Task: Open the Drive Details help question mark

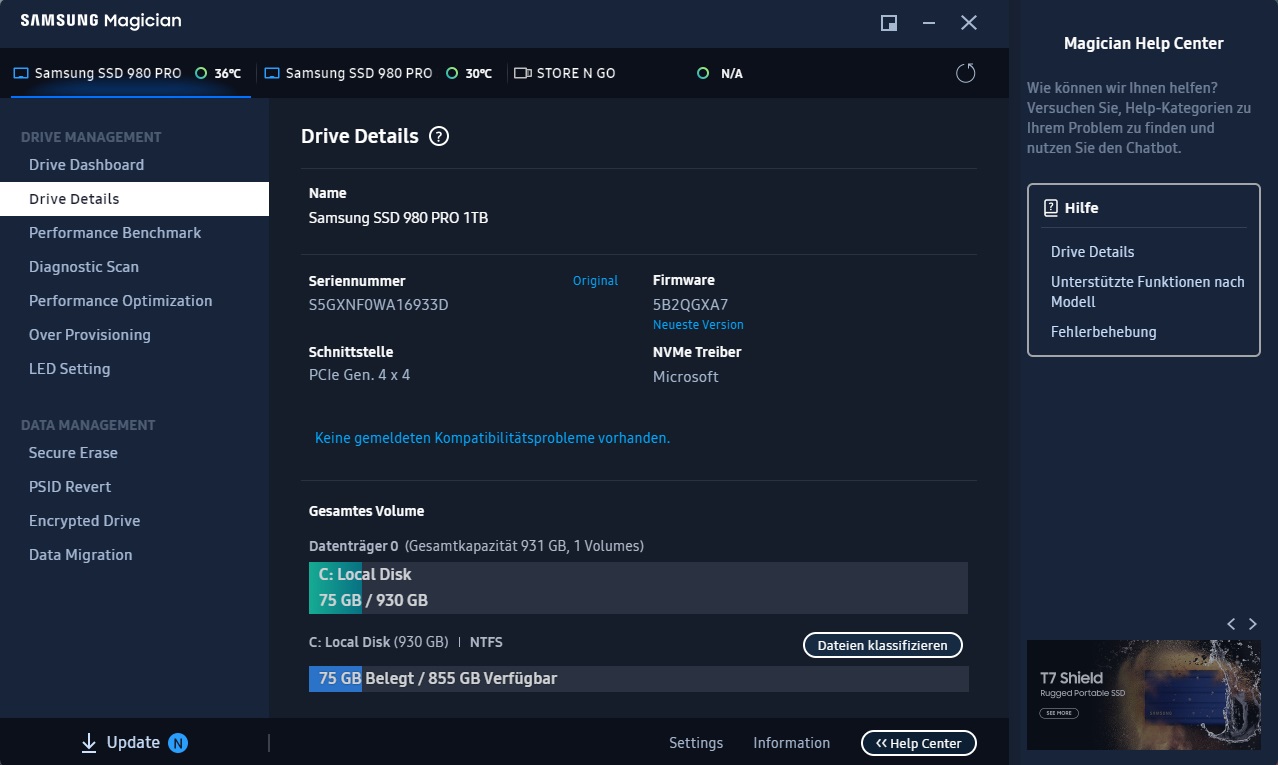Action: [x=439, y=137]
